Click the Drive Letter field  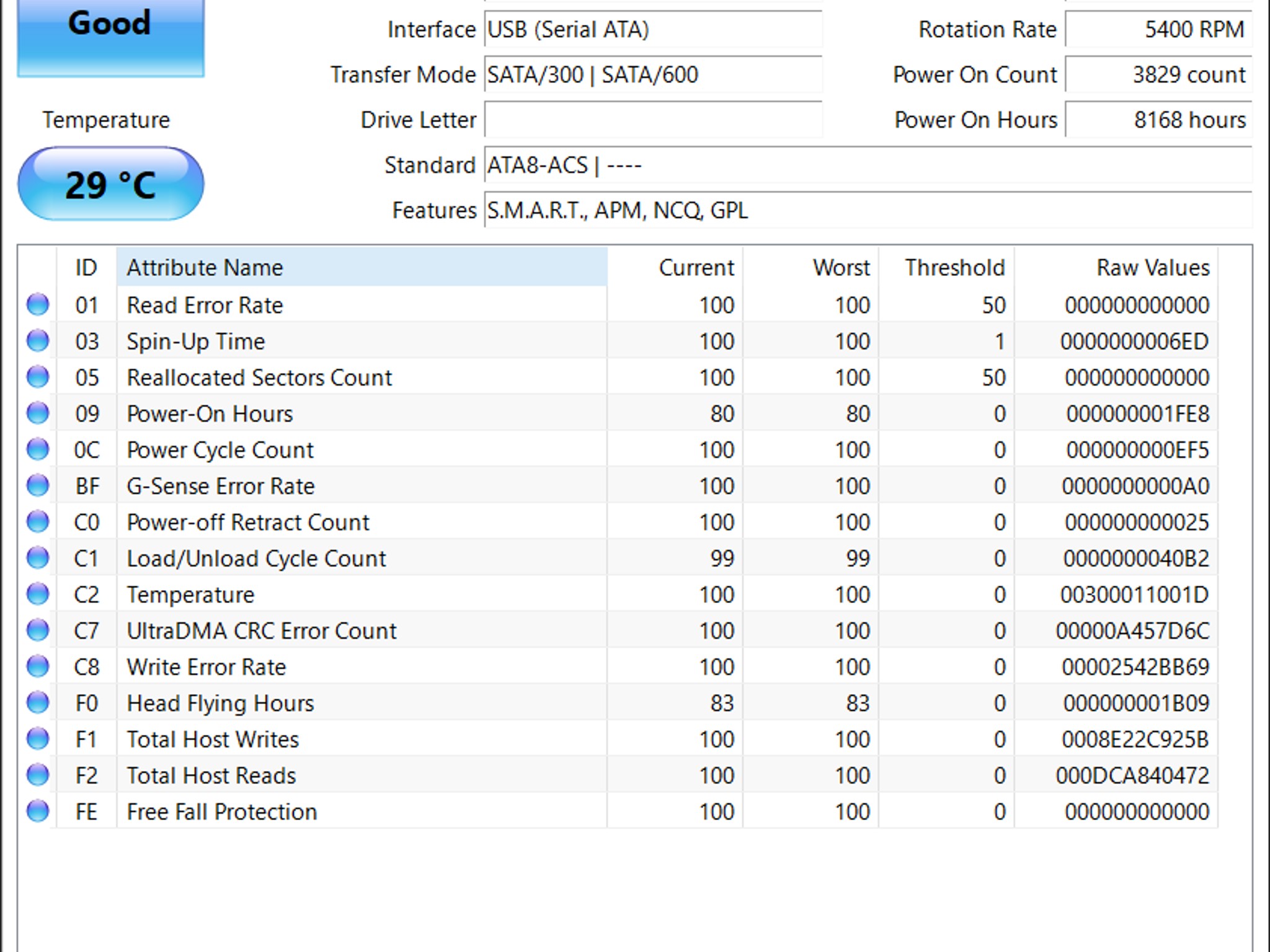(x=653, y=120)
